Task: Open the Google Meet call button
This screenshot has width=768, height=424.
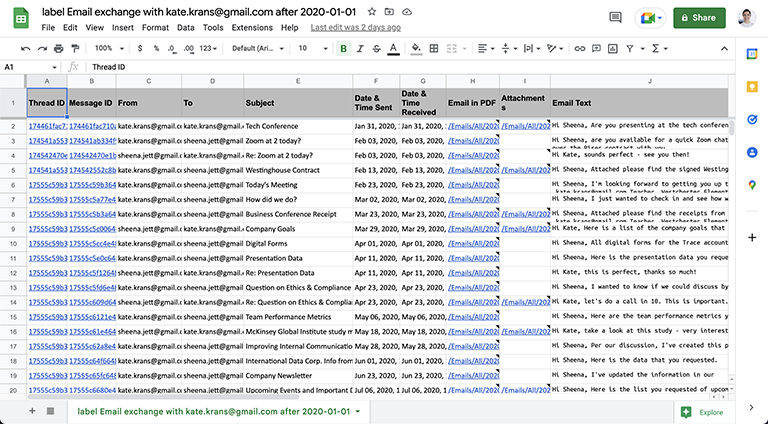Action: click(651, 18)
